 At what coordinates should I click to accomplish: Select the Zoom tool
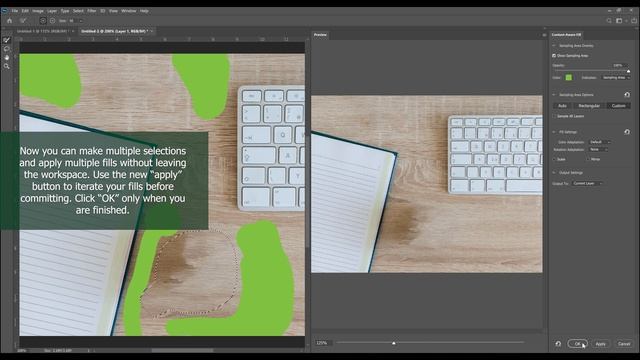pyautogui.click(x=7, y=66)
